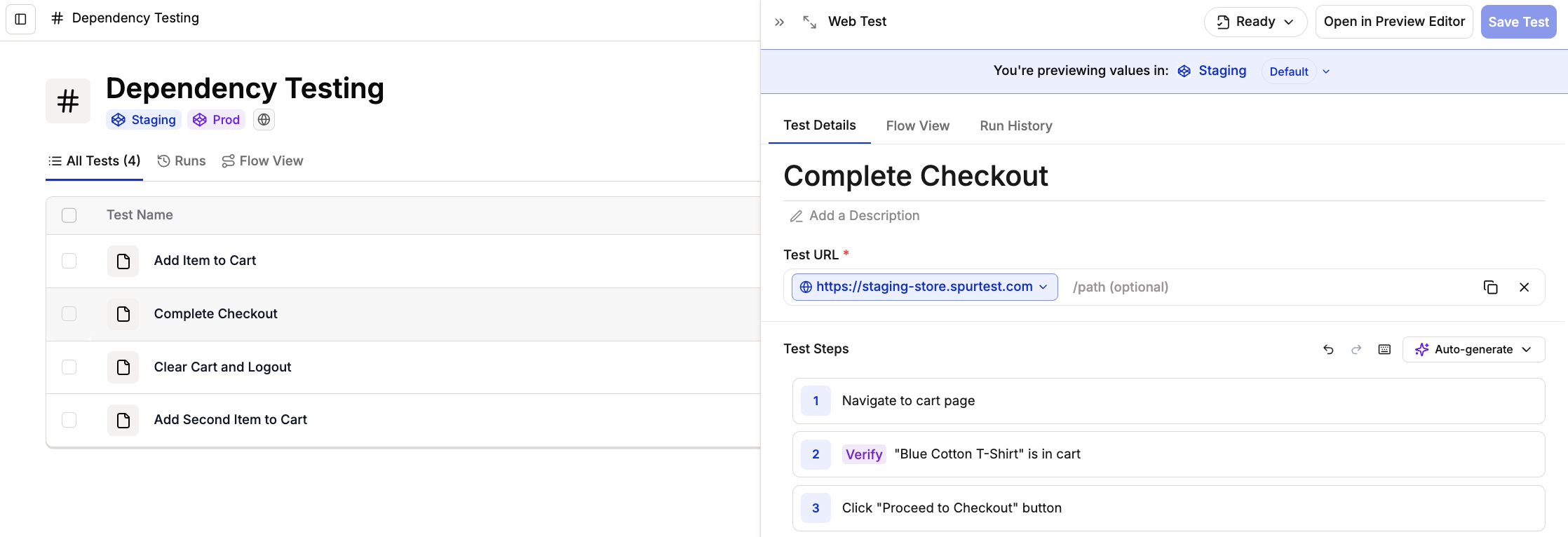Viewport: 1568px width, 537px height.
Task: Check the Complete Checkout checkbox
Action: point(69,314)
